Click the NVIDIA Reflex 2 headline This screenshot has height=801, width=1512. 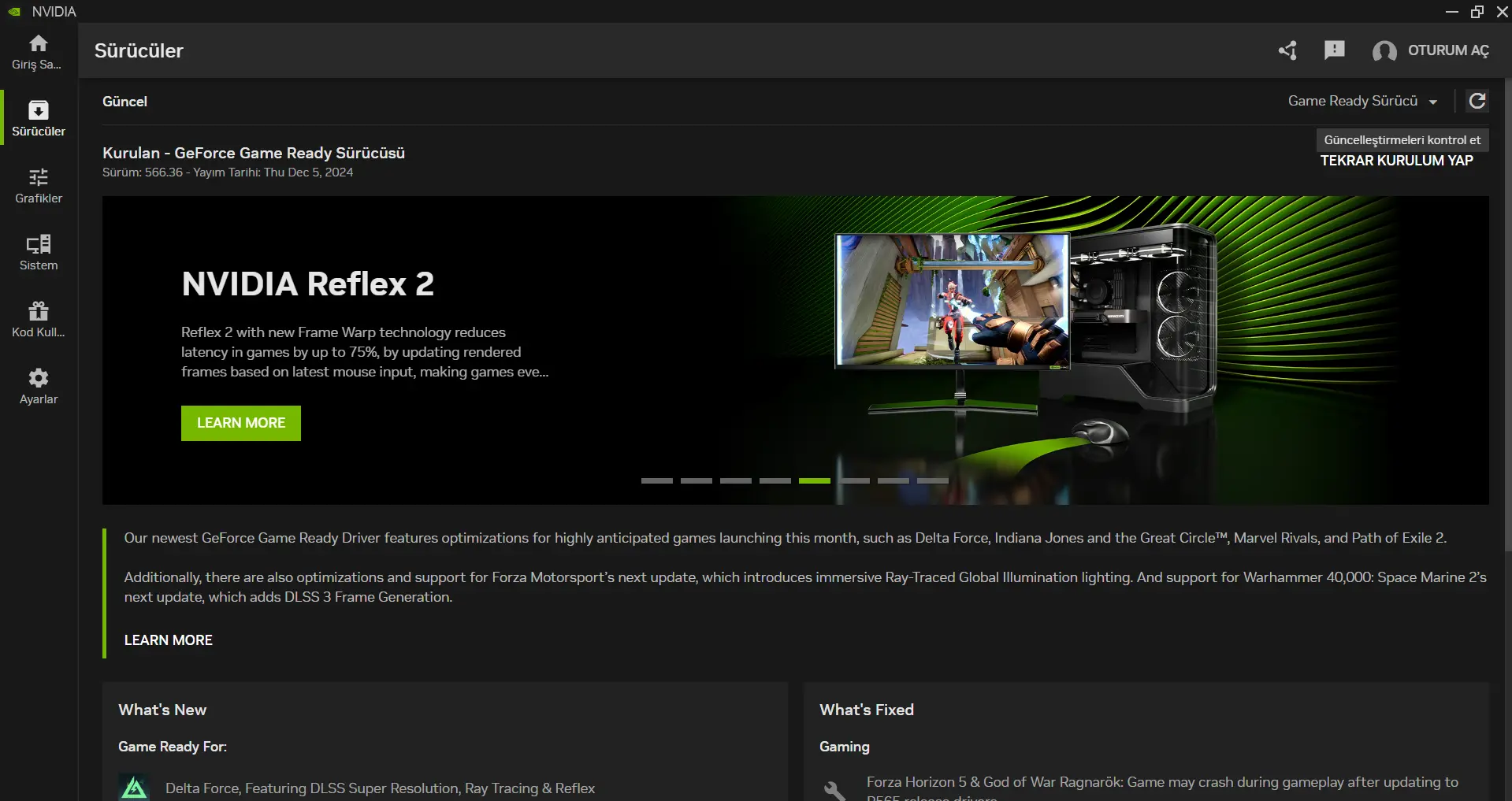(308, 284)
